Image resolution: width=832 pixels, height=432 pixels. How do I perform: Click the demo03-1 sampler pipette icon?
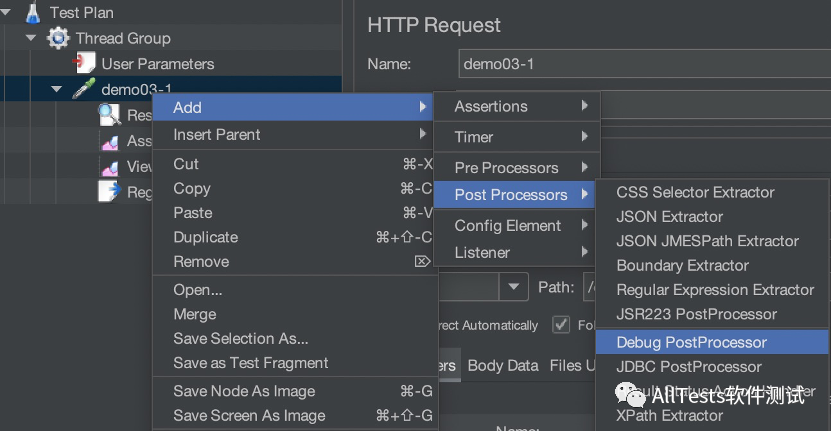84,90
